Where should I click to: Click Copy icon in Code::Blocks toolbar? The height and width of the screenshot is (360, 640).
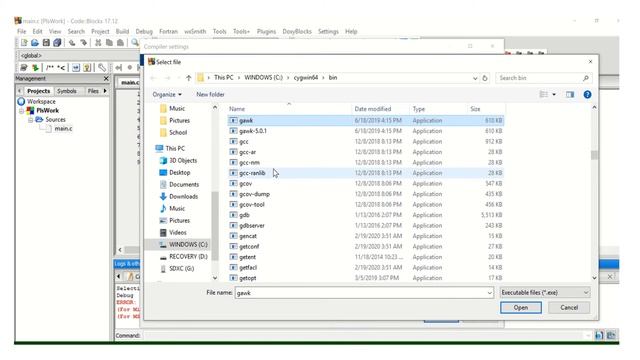(x=109, y=42)
